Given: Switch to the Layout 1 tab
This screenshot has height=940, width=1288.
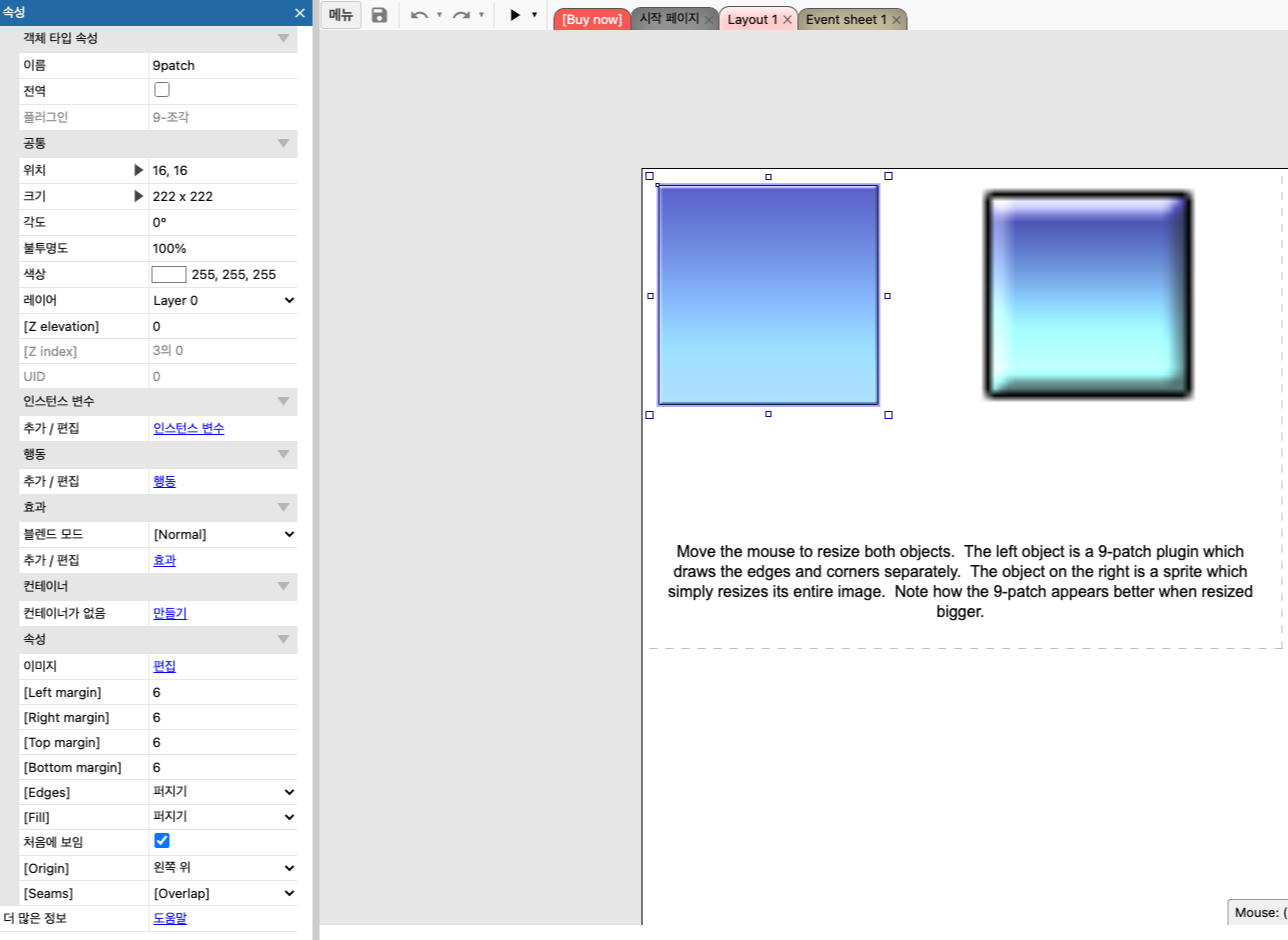Looking at the screenshot, I should point(752,19).
